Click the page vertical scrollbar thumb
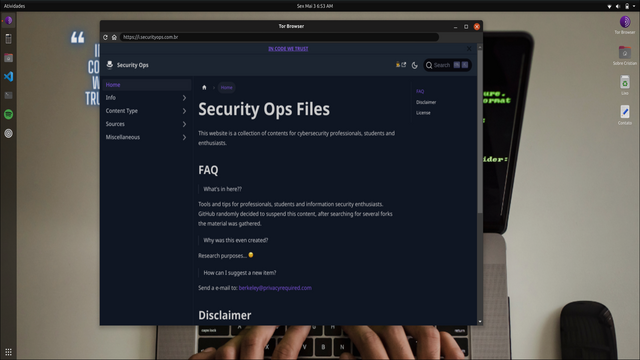640x360 pixels. 480,131
